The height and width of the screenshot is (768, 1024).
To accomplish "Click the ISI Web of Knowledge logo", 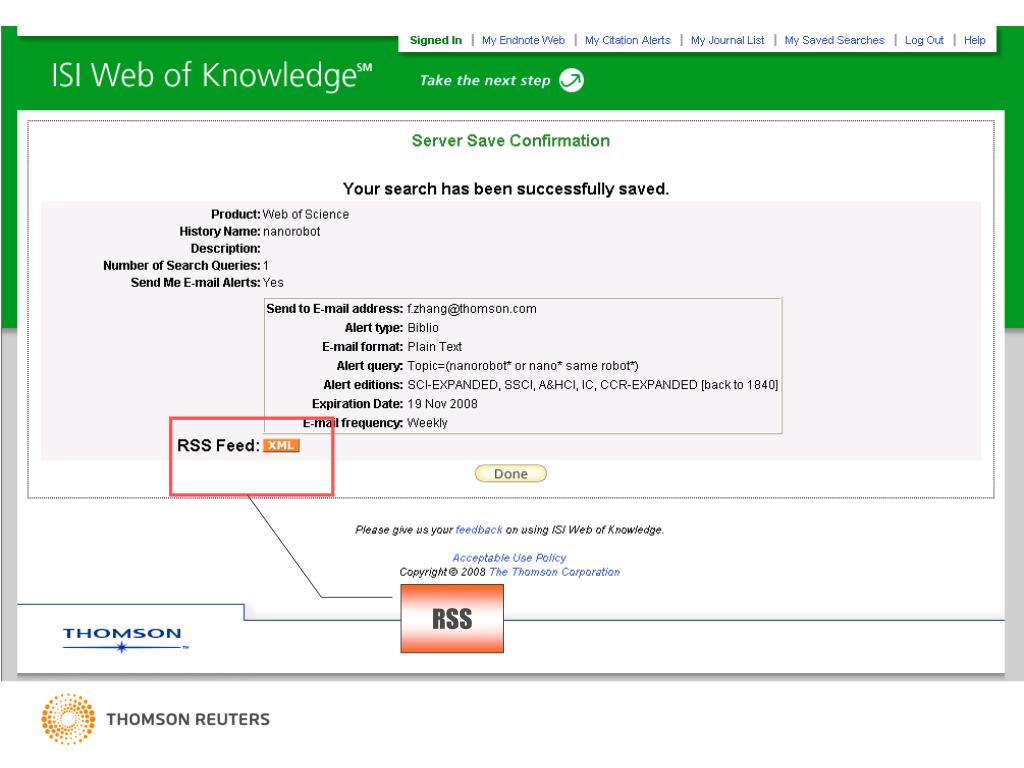I will point(212,76).
